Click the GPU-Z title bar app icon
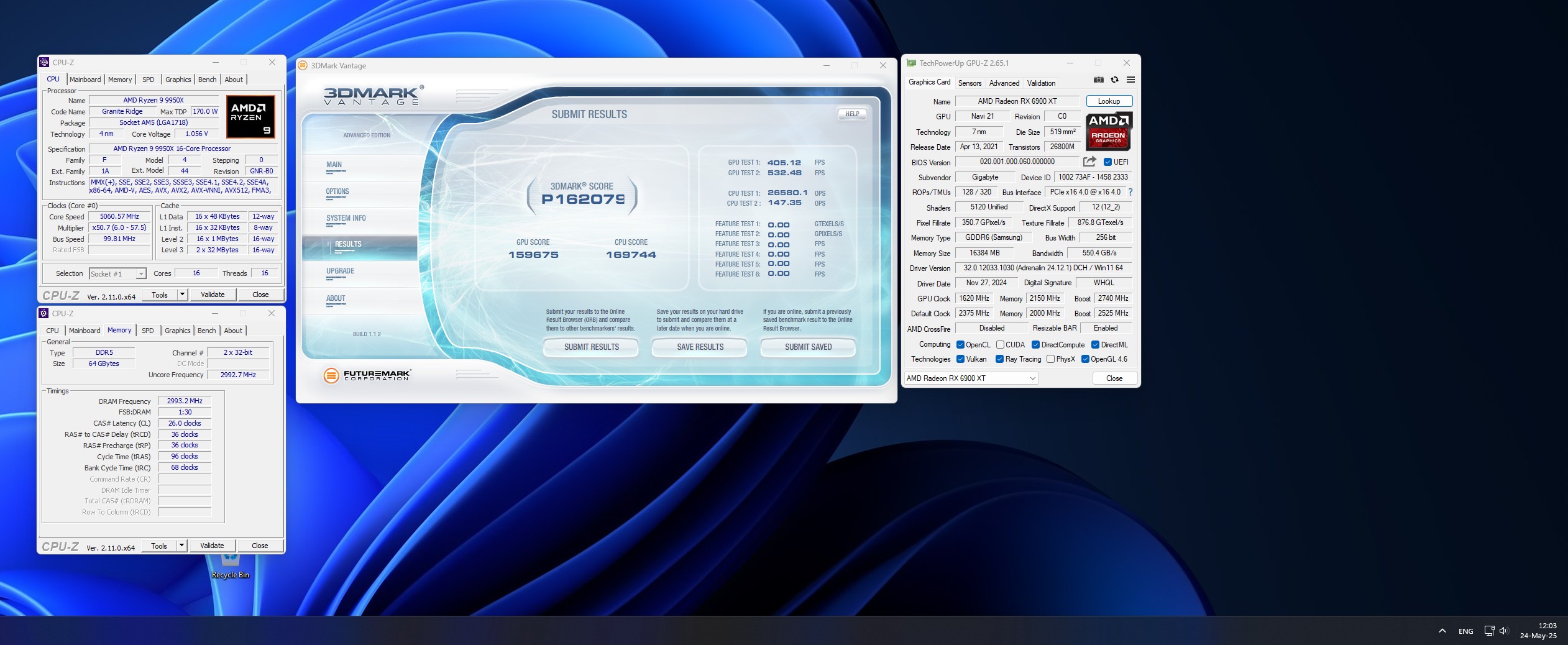The image size is (1568, 645). pyautogui.click(x=912, y=63)
